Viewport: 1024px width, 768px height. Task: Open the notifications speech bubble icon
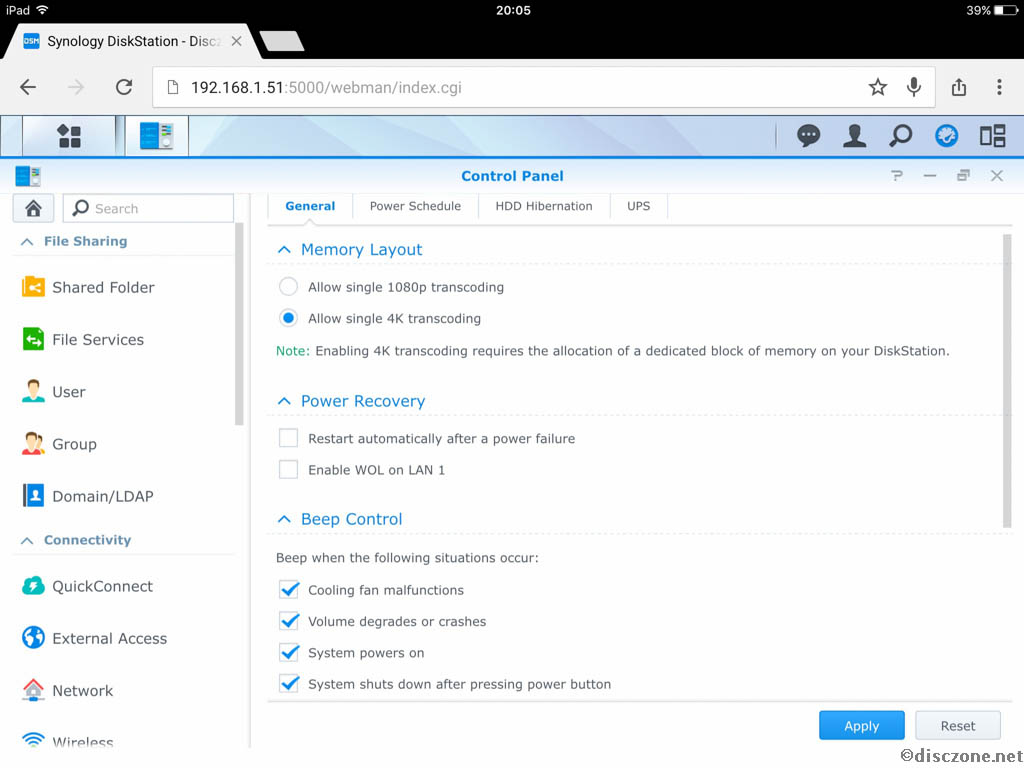(808, 136)
